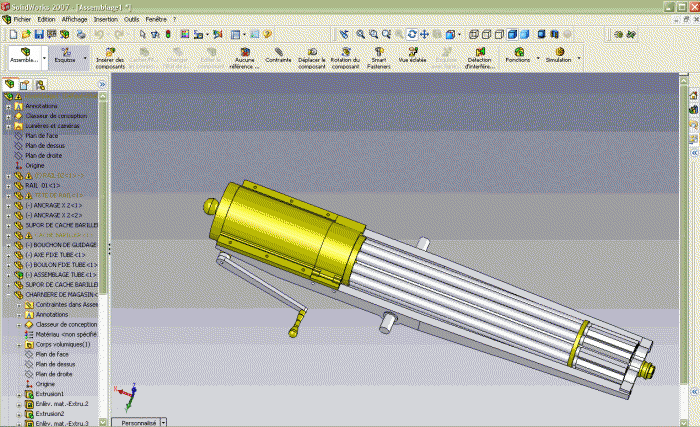Toggle the Section View icon
Screen dimensions: 700x427
coord(554,34)
